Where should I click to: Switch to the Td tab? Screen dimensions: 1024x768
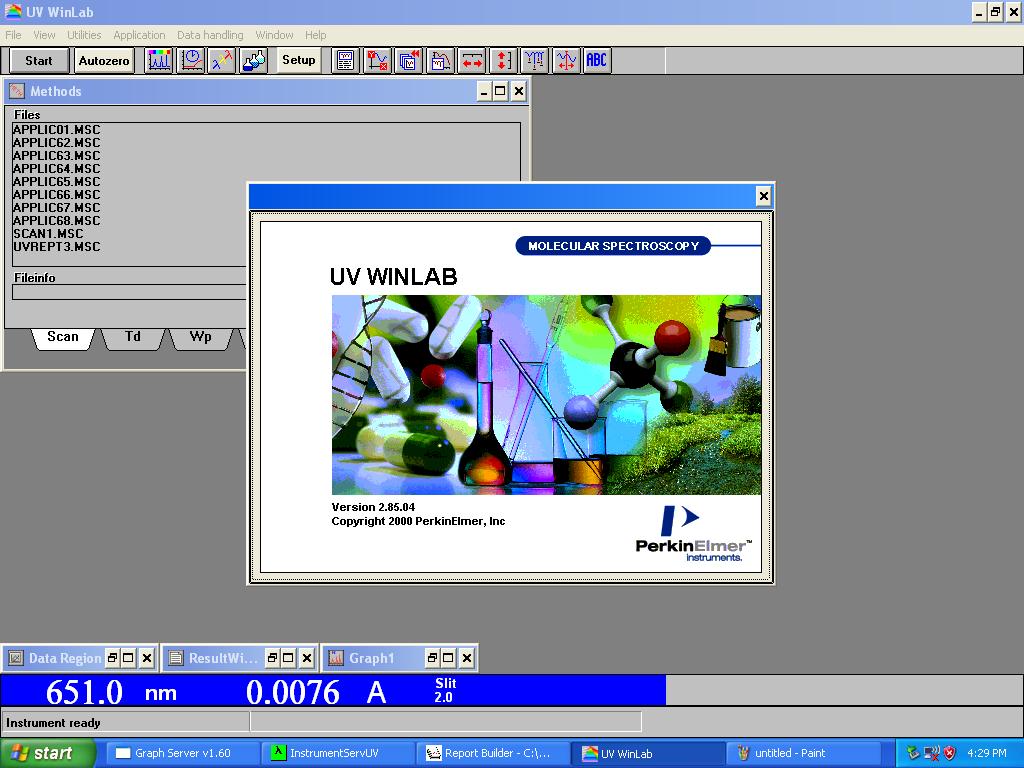[x=131, y=337]
